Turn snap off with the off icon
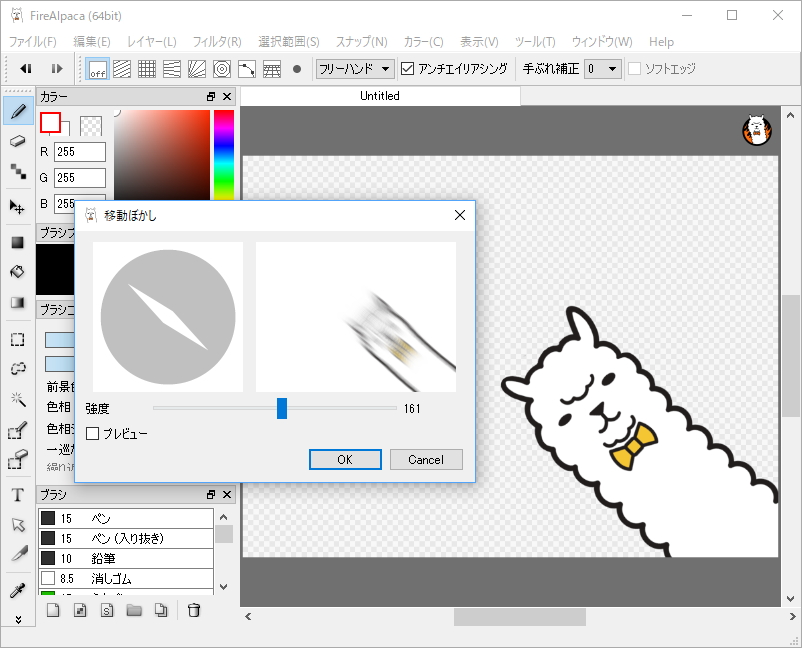Viewport: 802px width, 648px height. click(x=97, y=69)
